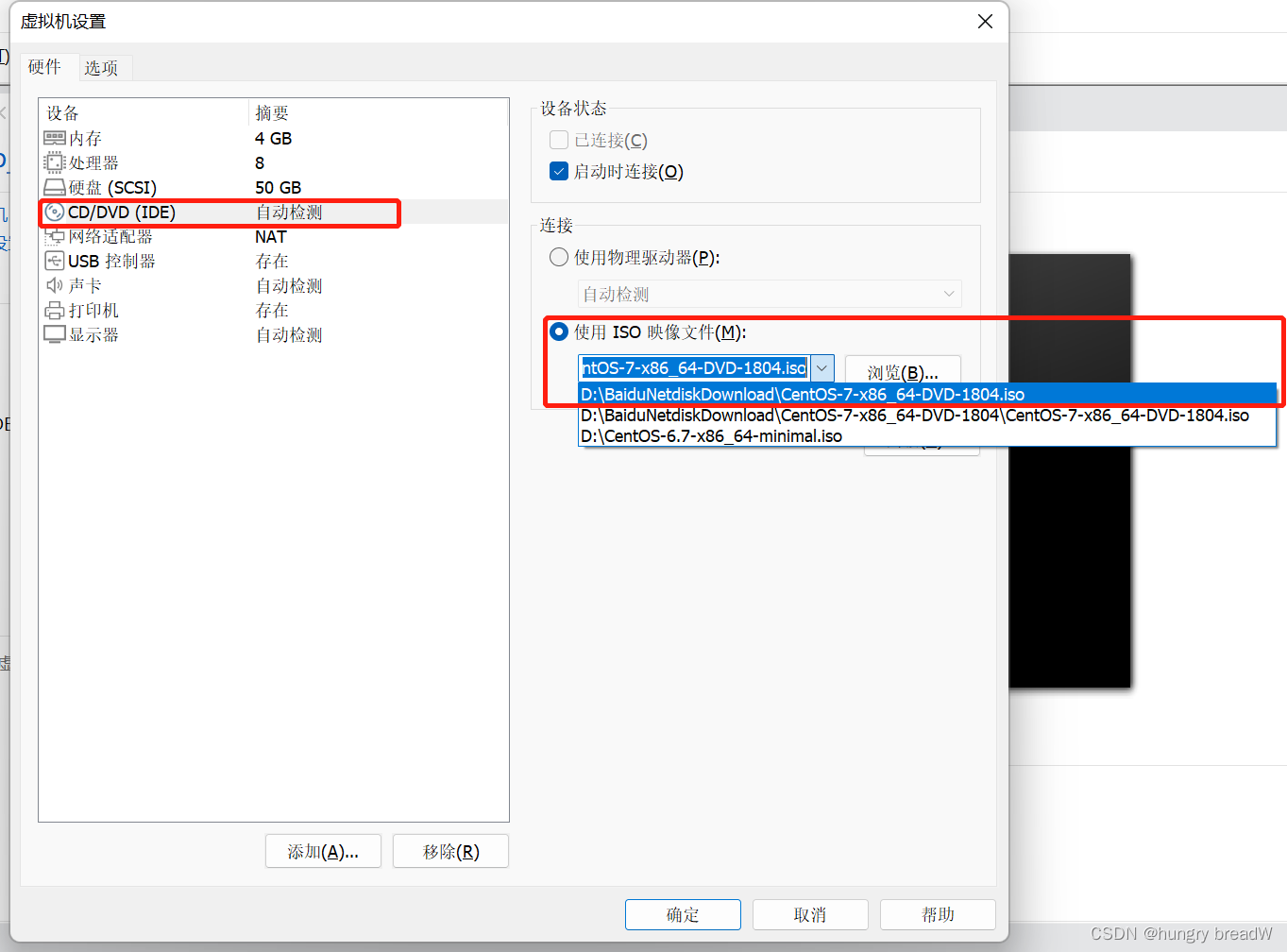Viewport: 1287px width, 952px height.
Task: Collapse the ISO image path dropdown arrow
Action: (822, 368)
